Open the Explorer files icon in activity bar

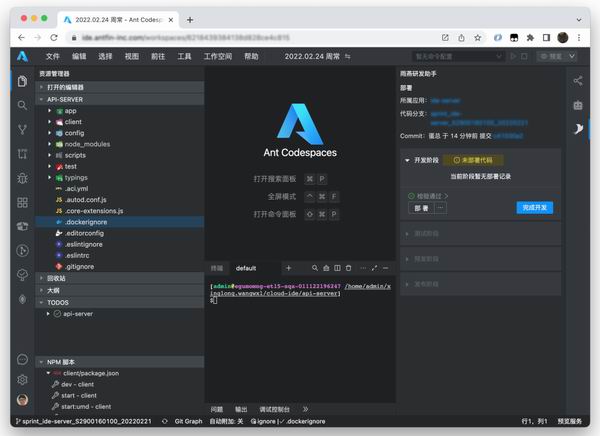[x=22, y=81]
